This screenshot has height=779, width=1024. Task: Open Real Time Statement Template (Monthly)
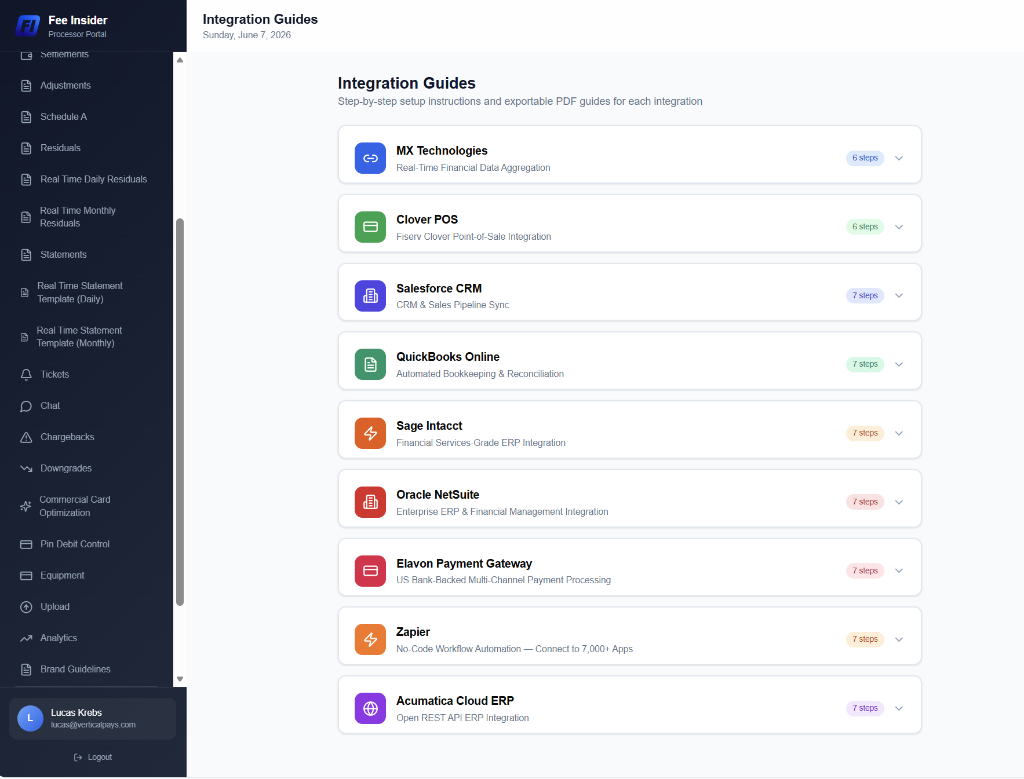[88, 337]
